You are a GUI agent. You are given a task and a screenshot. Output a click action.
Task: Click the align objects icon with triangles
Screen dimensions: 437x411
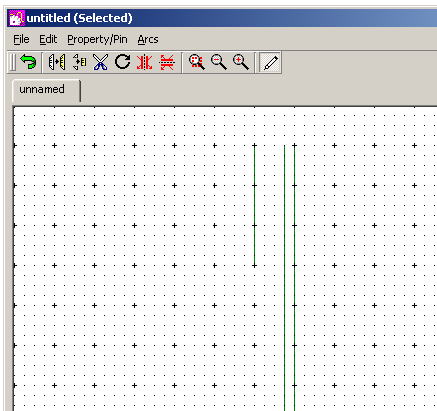click(x=79, y=62)
